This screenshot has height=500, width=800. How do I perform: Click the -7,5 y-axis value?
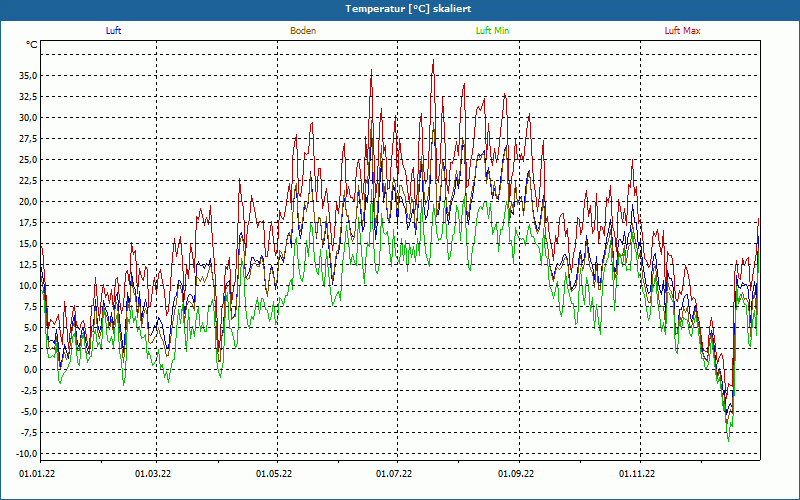pos(28,433)
